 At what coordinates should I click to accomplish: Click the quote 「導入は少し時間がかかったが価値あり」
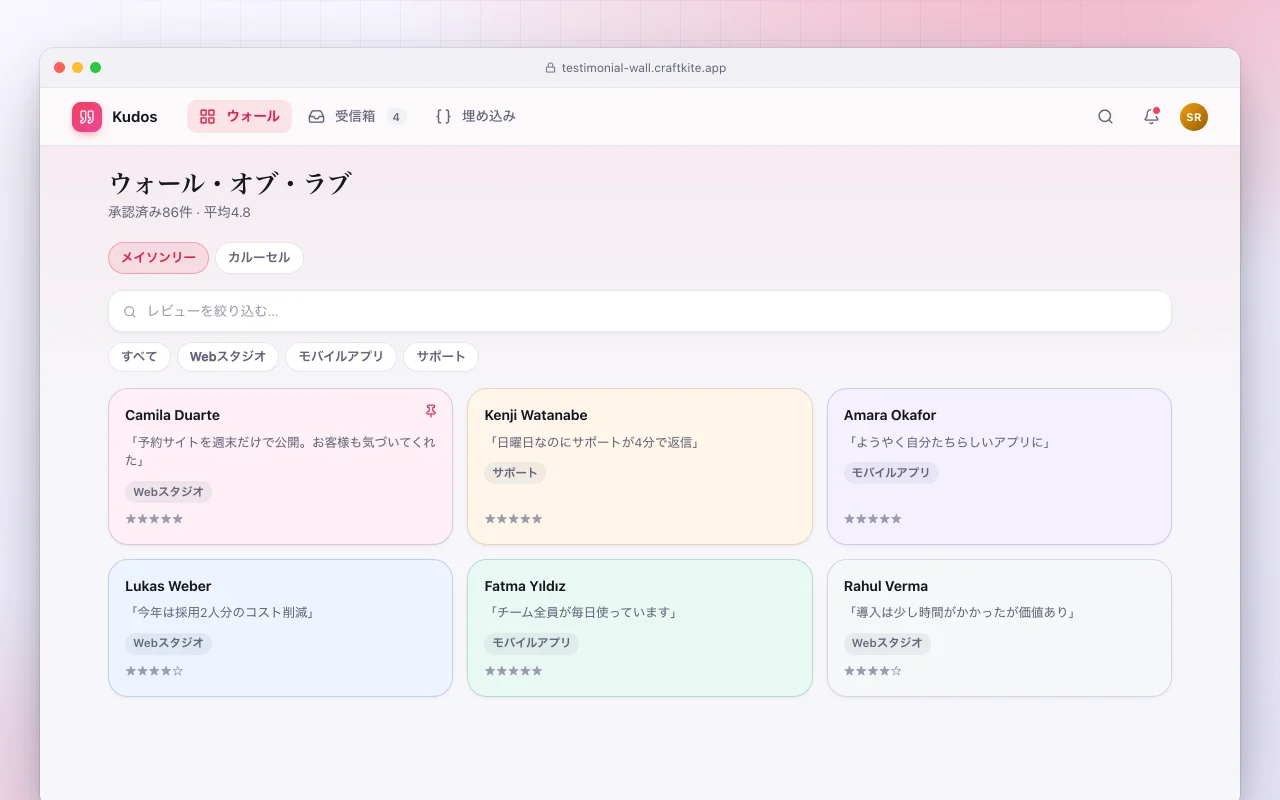point(962,612)
